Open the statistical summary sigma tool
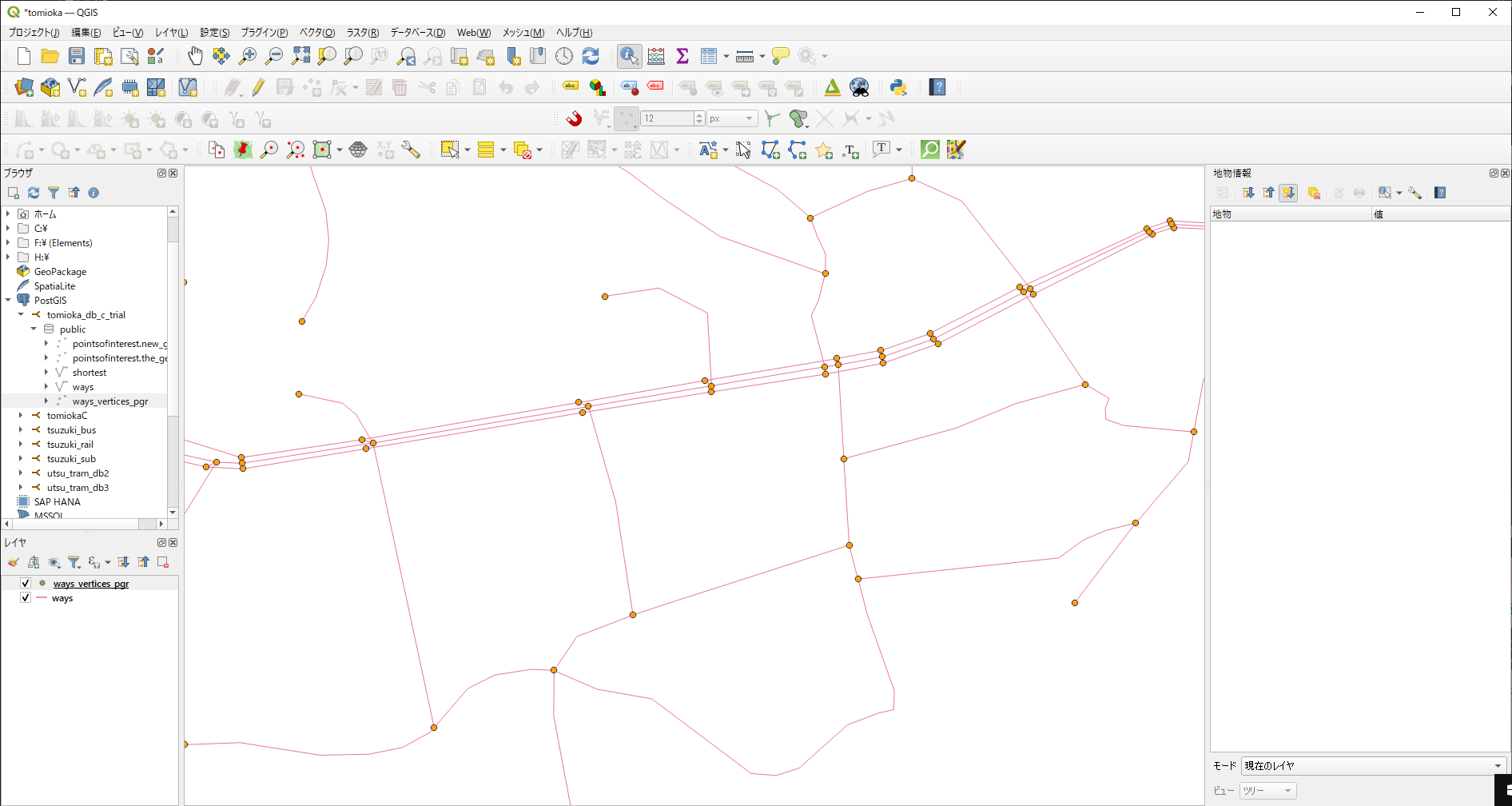 coord(682,56)
